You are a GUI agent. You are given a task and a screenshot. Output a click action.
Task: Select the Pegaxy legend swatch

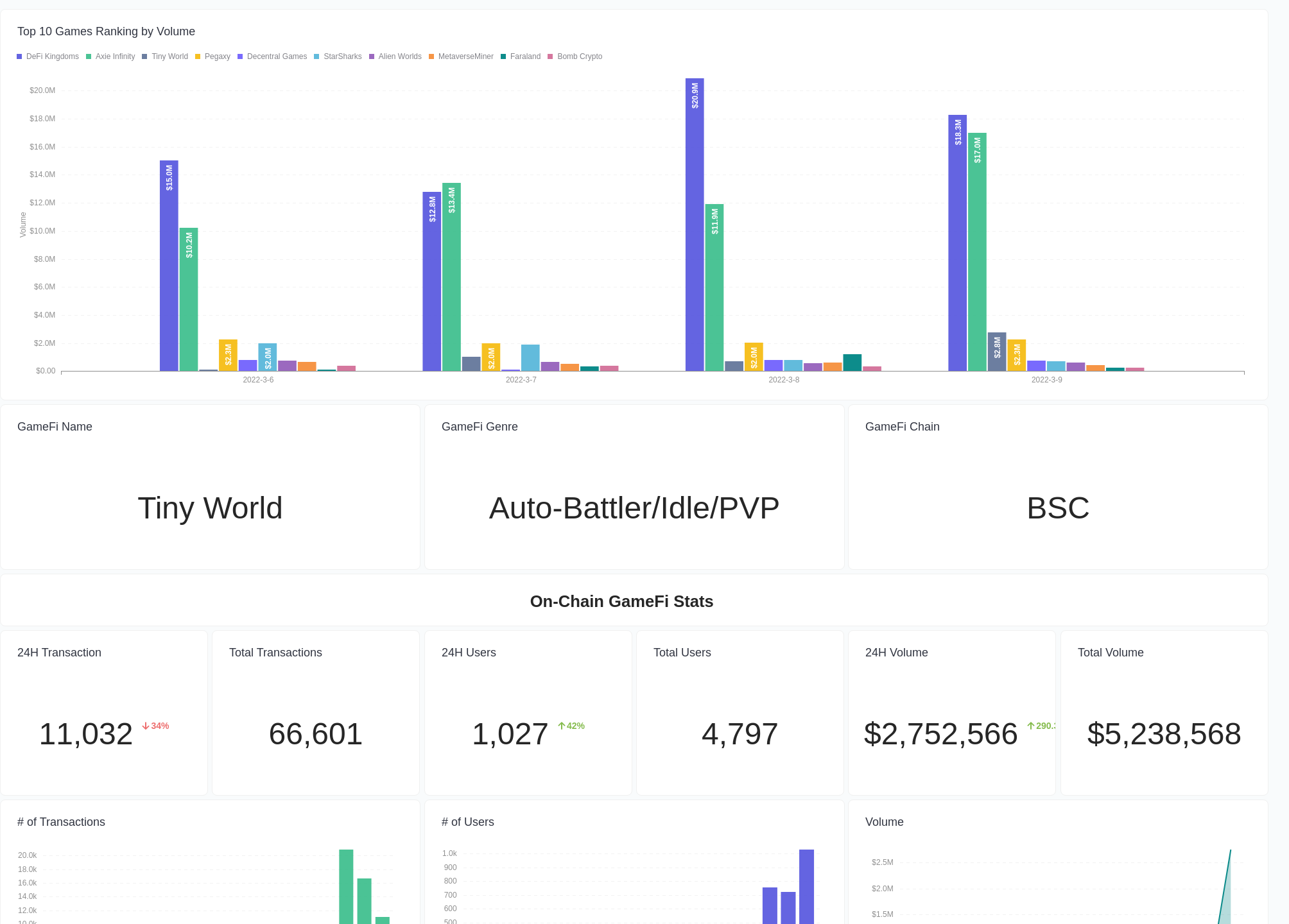[x=198, y=56]
